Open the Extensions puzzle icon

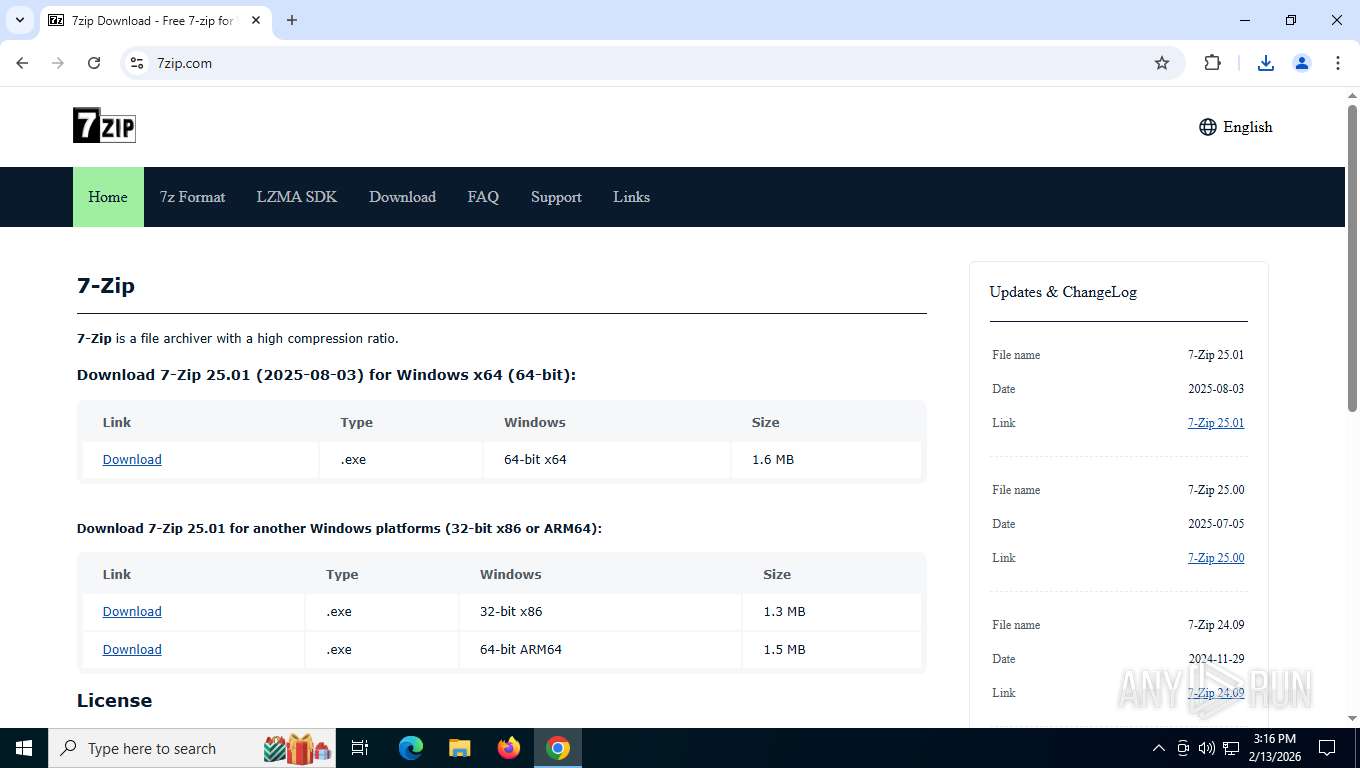pos(1212,63)
